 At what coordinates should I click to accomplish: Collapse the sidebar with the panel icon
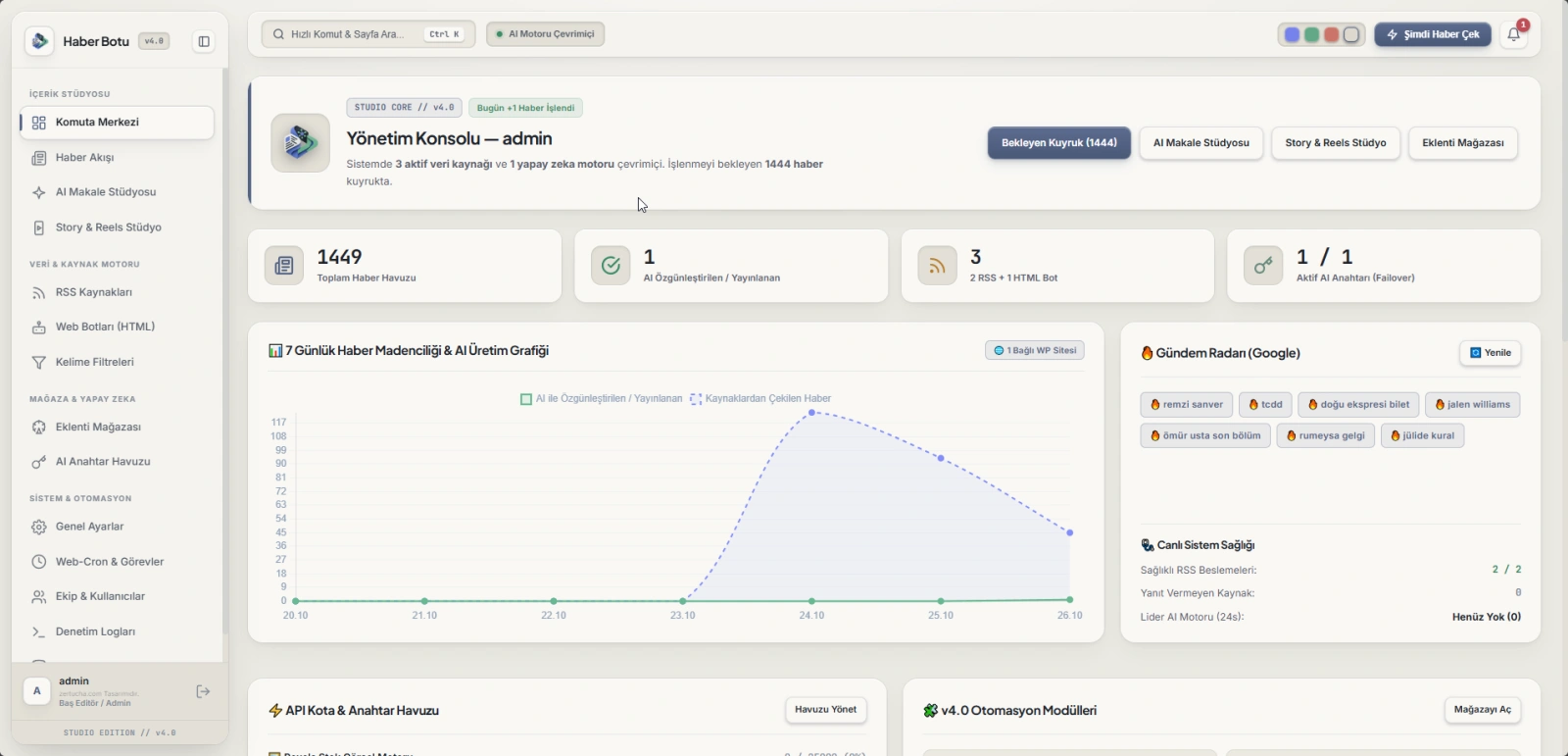pyautogui.click(x=204, y=41)
